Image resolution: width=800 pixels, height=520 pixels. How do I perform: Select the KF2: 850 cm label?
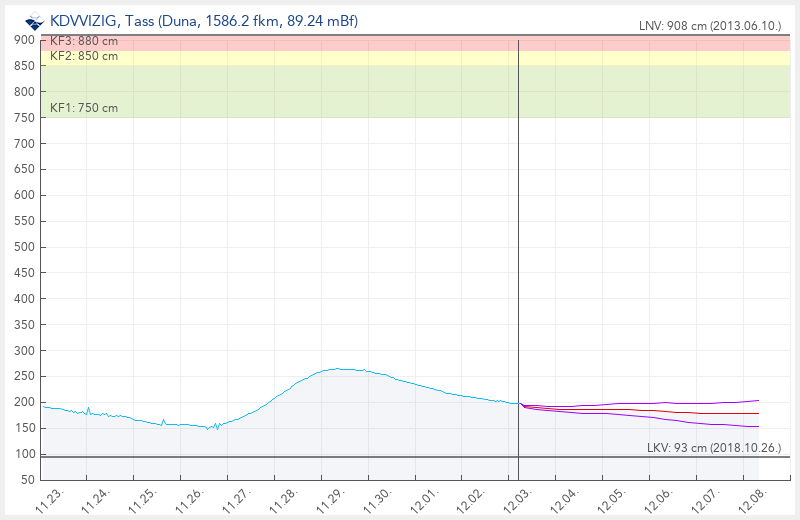83,57
